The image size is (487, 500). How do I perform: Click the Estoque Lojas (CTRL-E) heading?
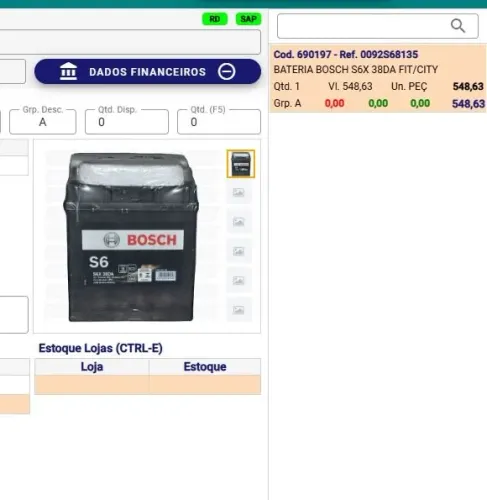pos(100,348)
